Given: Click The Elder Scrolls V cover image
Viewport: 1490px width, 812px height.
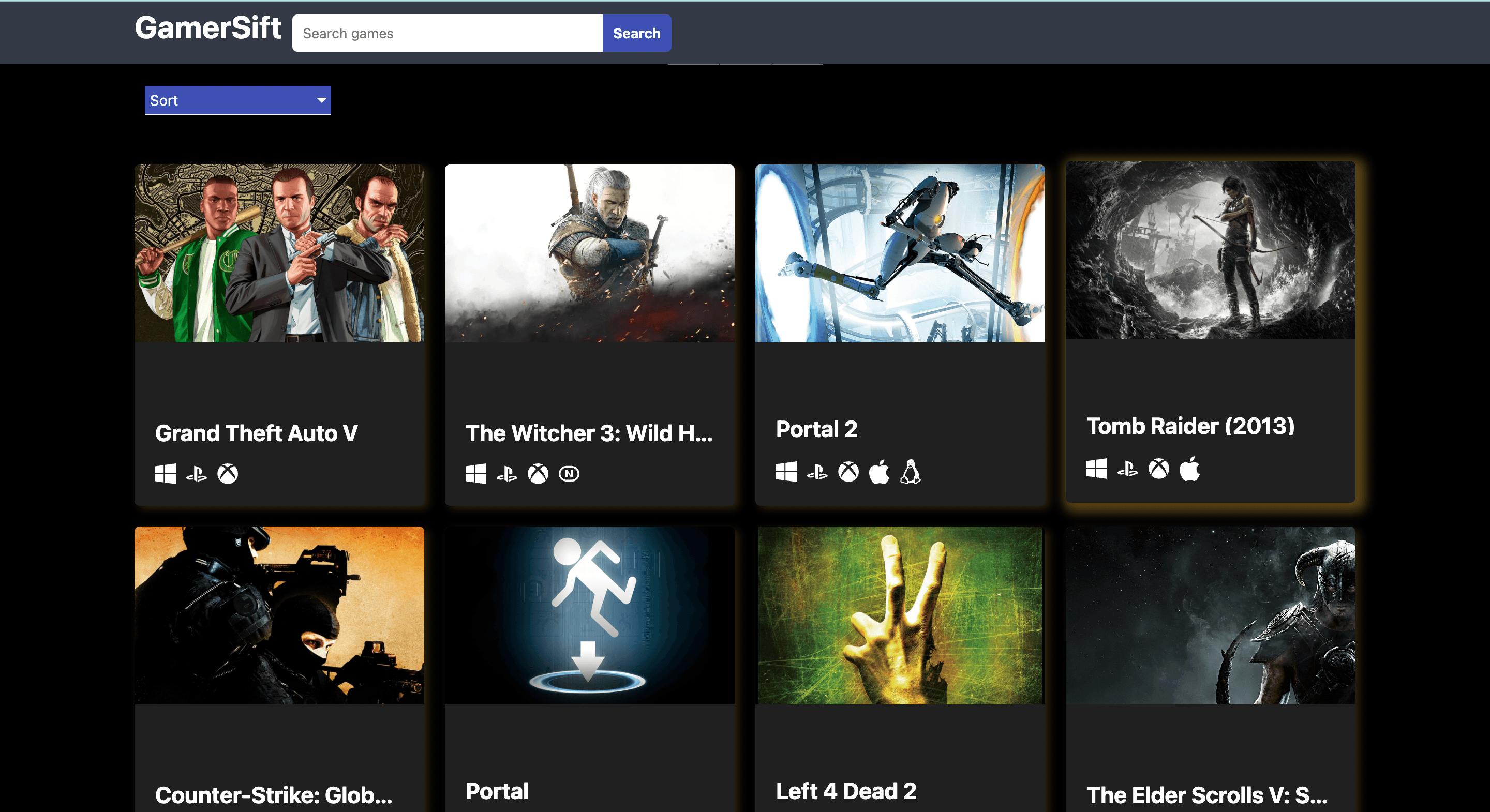Looking at the screenshot, I should tap(1211, 615).
